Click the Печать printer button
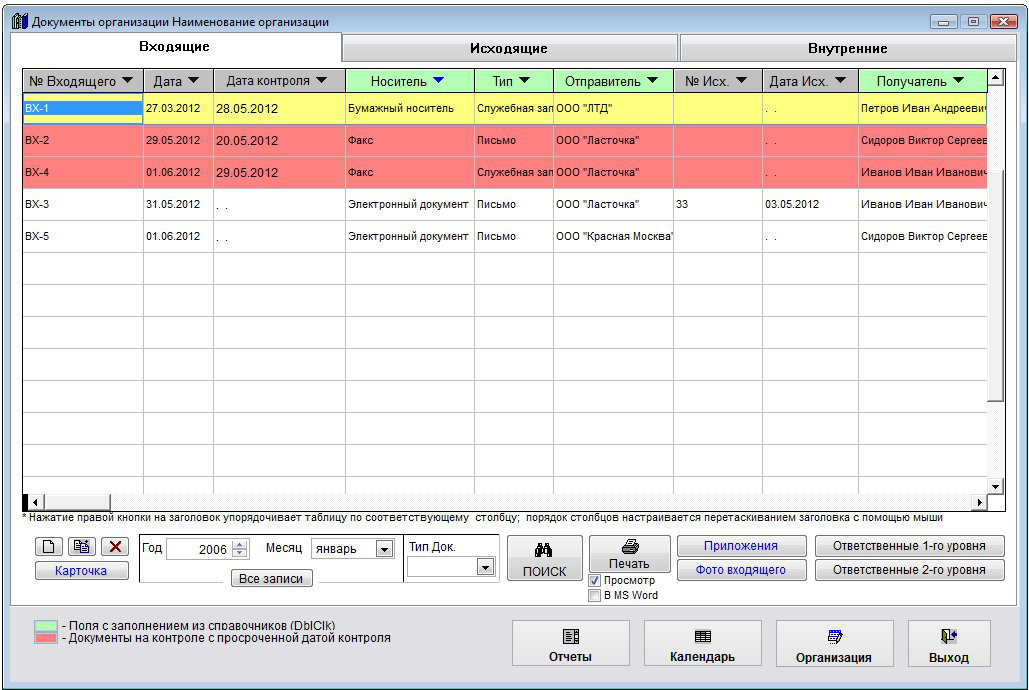This screenshot has width=1029, height=690. coord(629,553)
